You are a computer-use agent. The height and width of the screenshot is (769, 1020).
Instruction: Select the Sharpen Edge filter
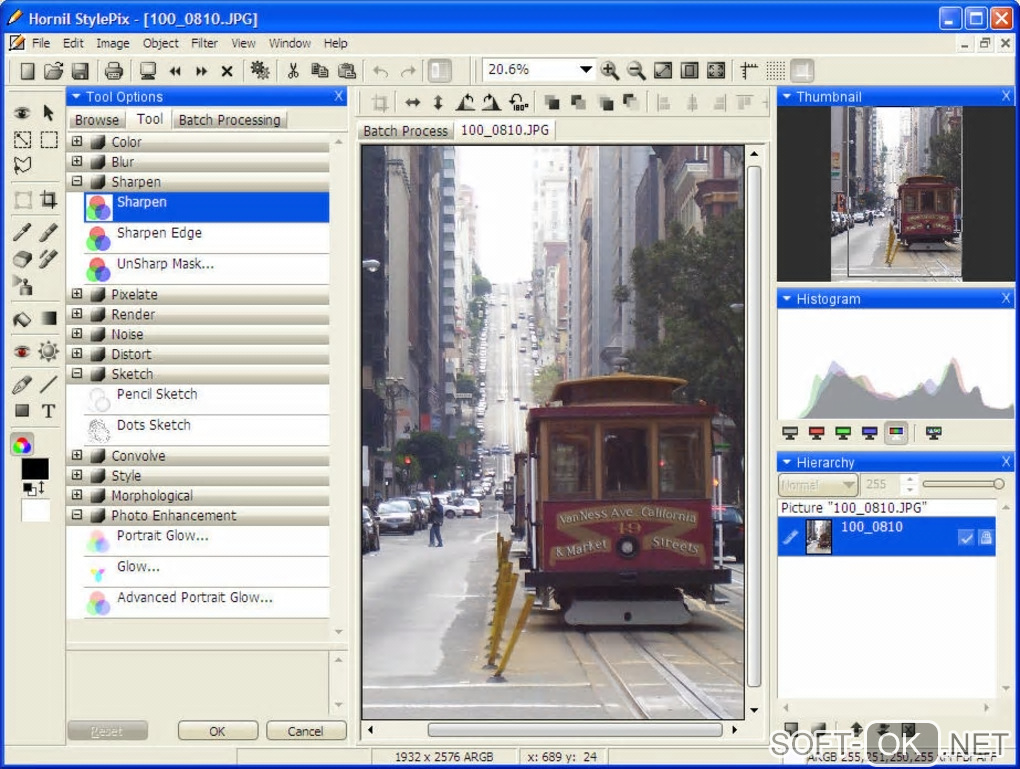(x=206, y=238)
